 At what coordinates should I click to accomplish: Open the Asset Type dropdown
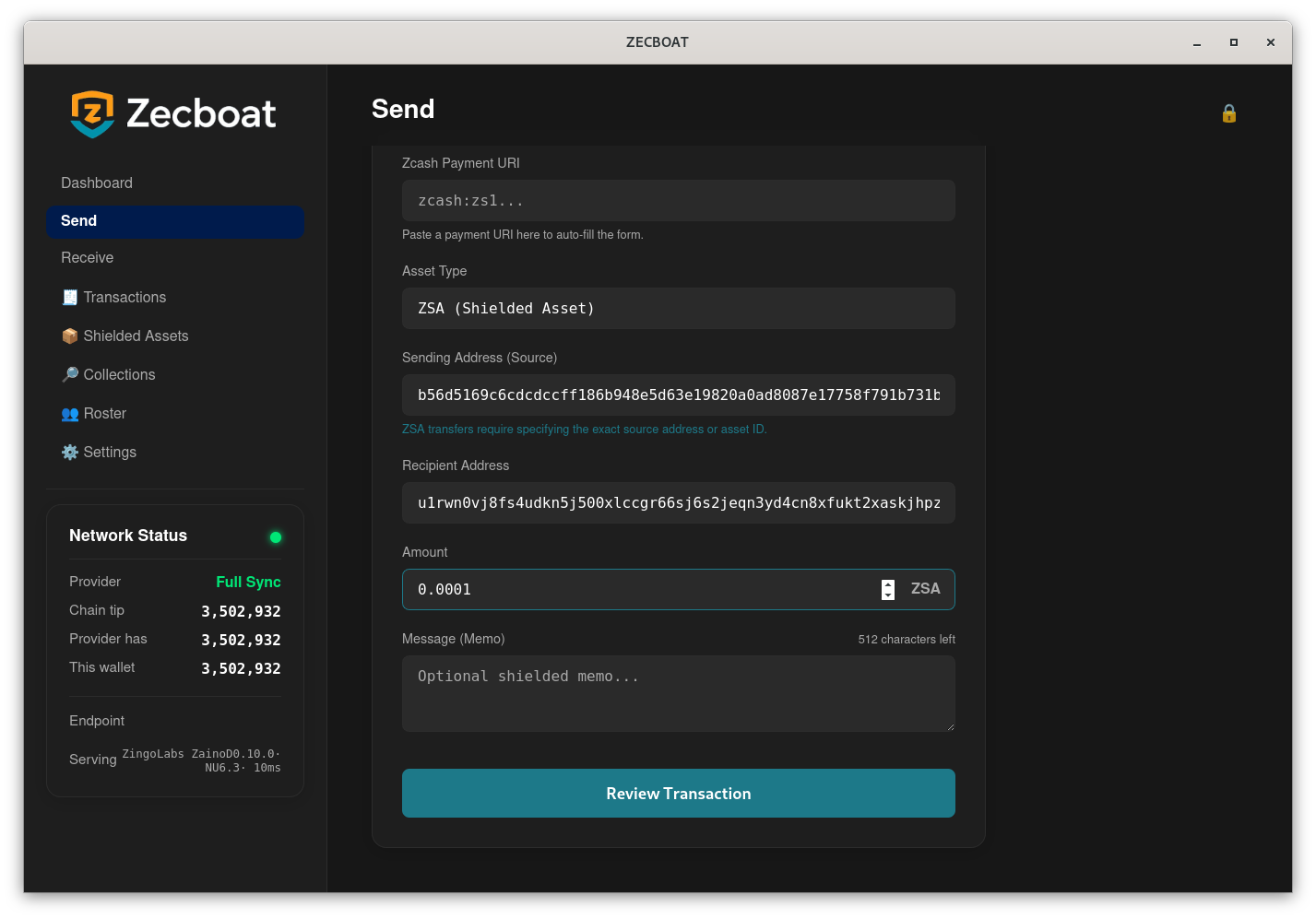(679, 308)
